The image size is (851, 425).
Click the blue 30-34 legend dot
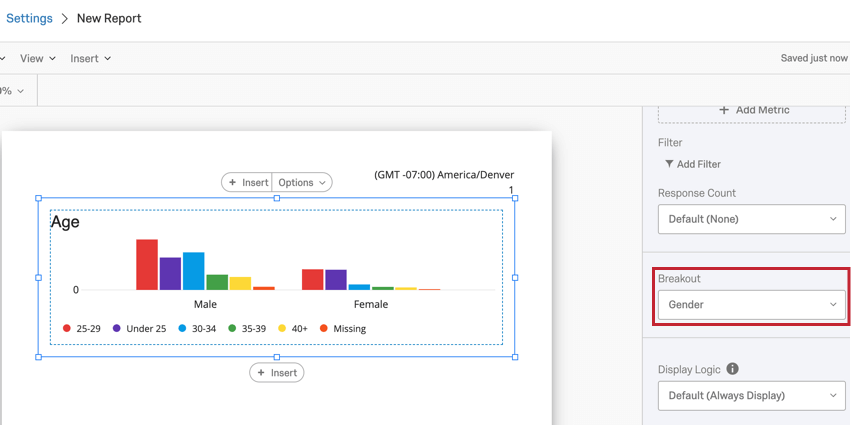click(x=182, y=328)
